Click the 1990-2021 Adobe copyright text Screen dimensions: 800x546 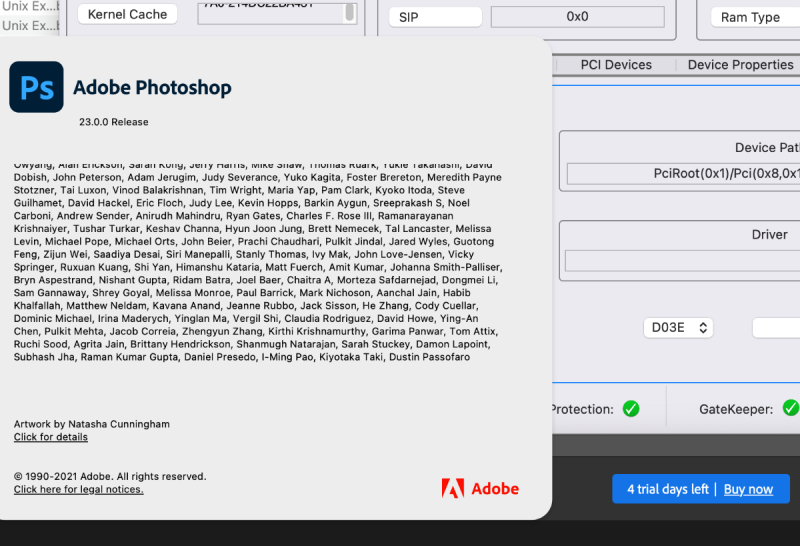[110, 476]
